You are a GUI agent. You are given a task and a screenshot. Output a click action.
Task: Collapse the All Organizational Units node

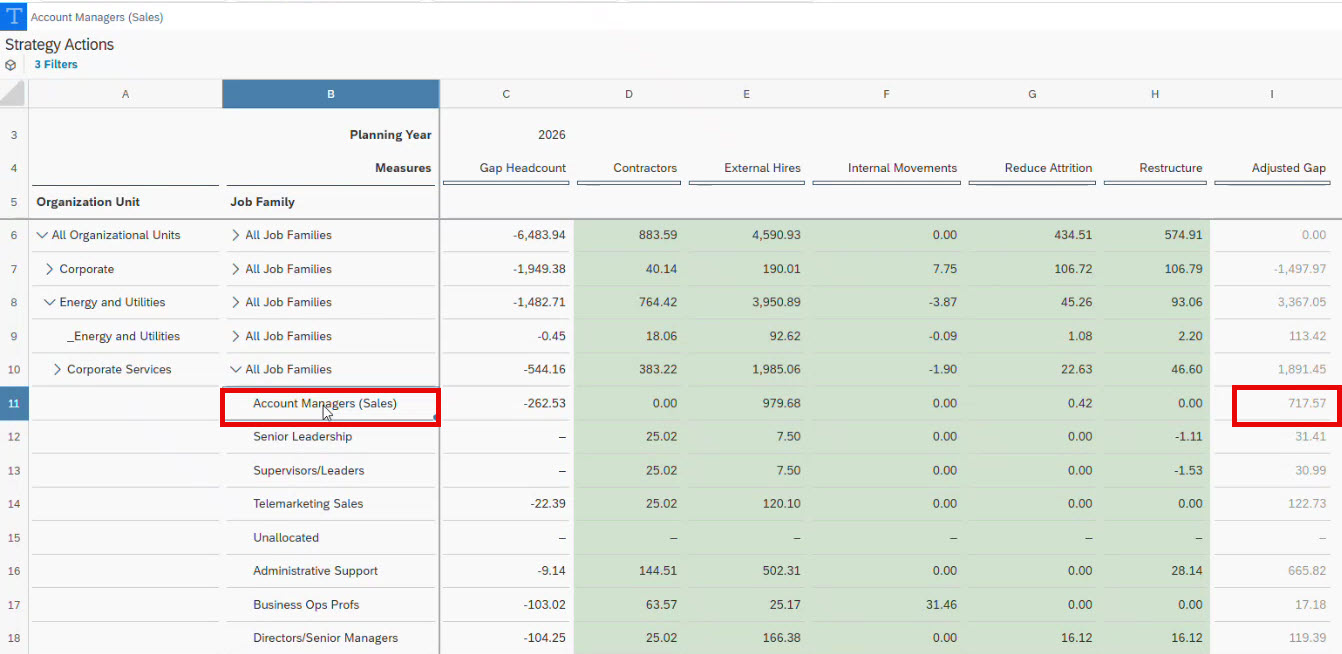pyautogui.click(x=42, y=236)
